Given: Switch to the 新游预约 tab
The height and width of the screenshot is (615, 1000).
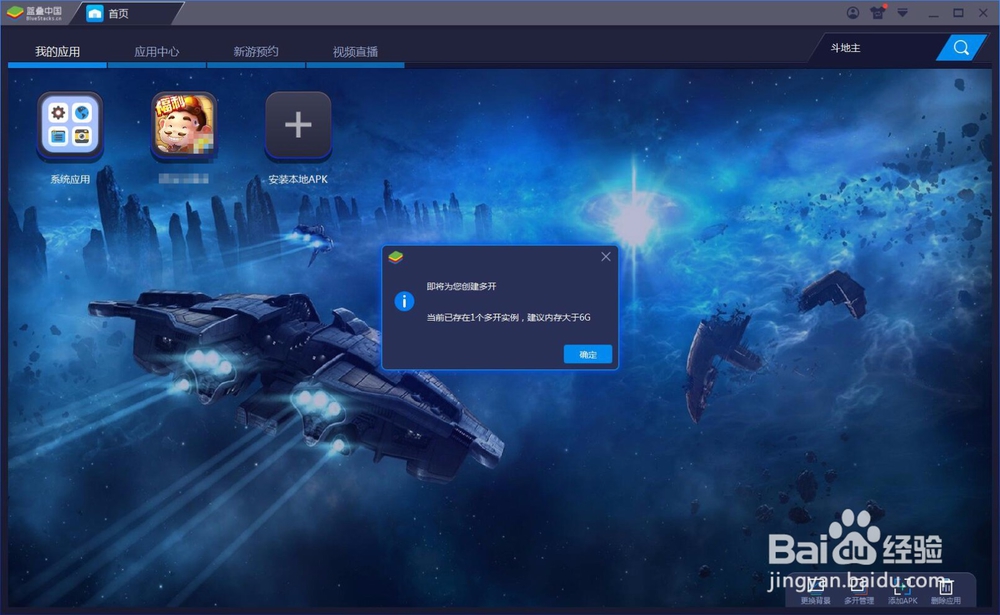Looking at the screenshot, I should 256,52.
